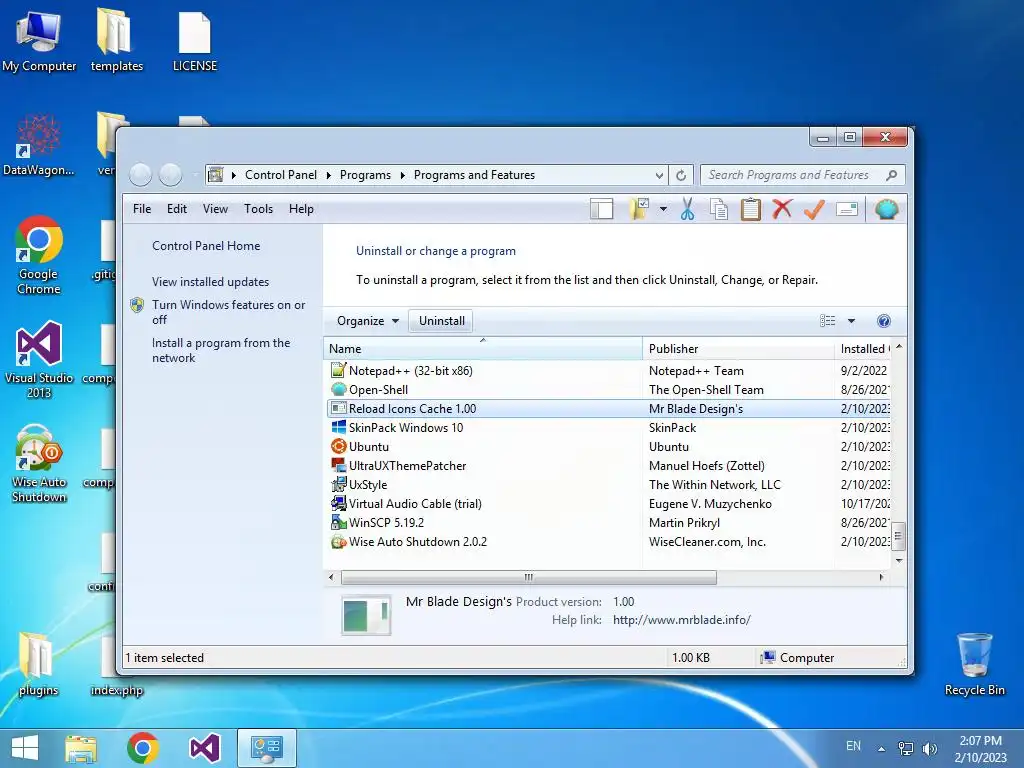The height and width of the screenshot is (768, 1024).
Task: Click the red X Delete toolbar icon
Action: click(782, 209)
